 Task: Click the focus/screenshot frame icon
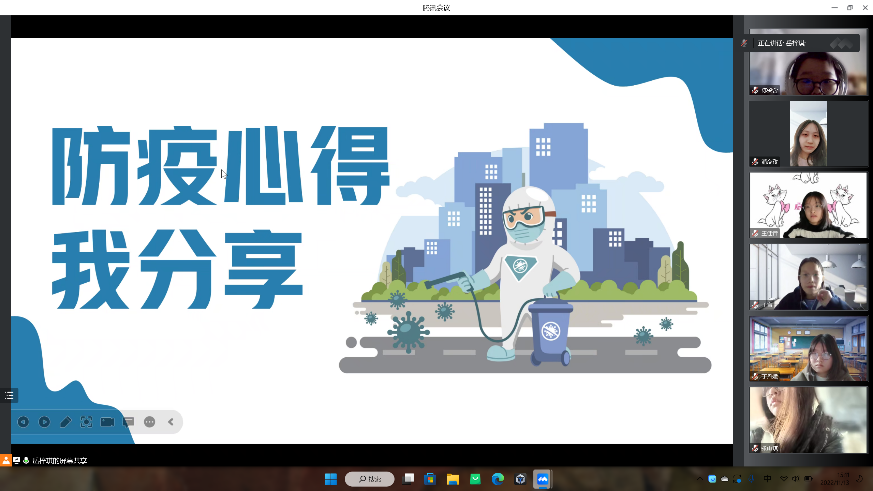(x=86, y=422)
